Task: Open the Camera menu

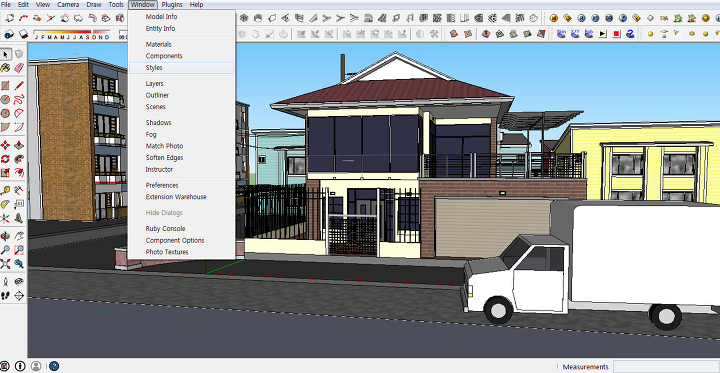Action: [68, 5]
